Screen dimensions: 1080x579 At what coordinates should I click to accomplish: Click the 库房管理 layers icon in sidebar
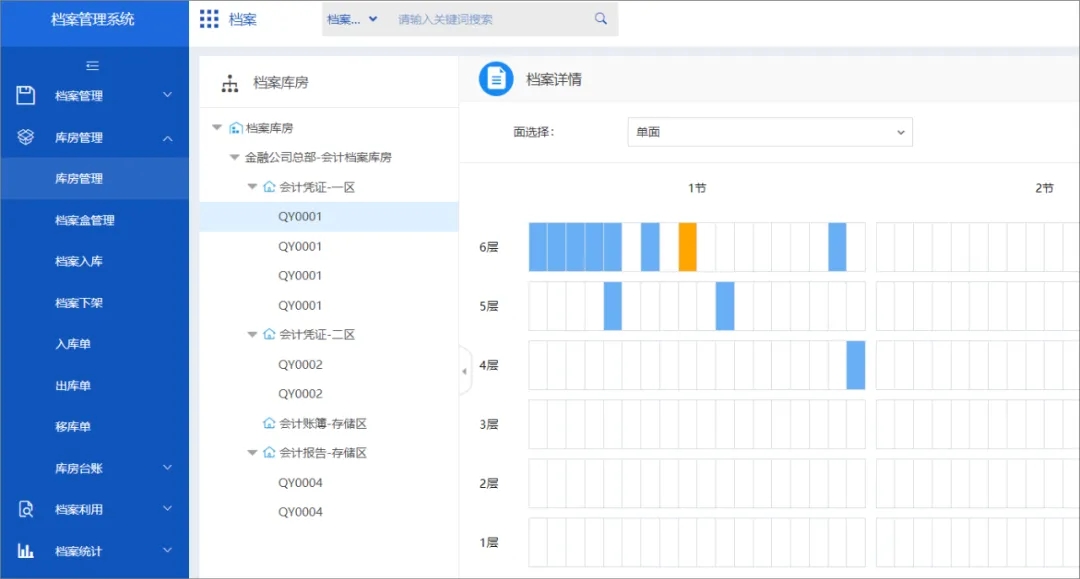25,137
